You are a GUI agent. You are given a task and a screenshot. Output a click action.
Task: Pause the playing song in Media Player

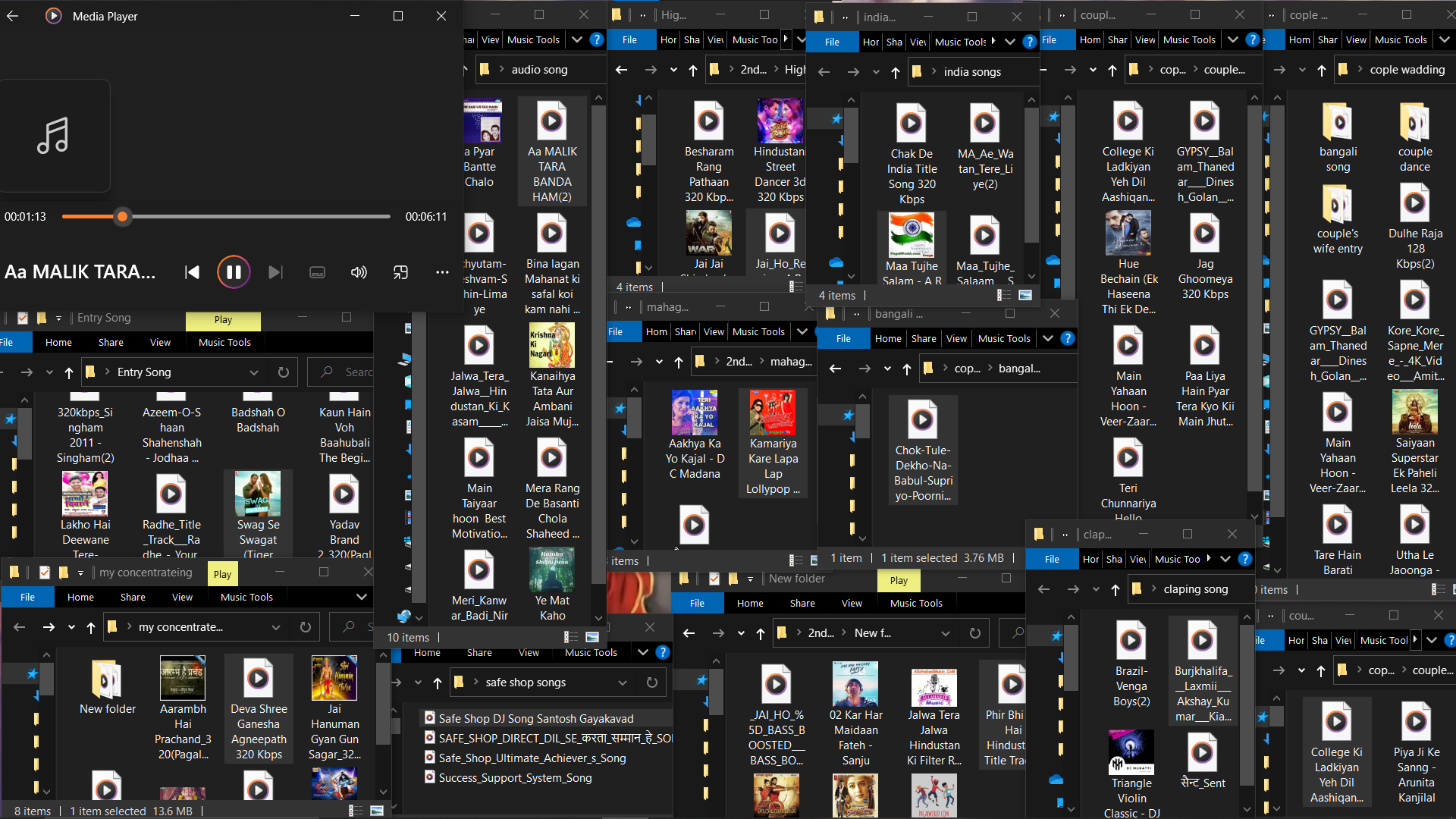(234, 272)
